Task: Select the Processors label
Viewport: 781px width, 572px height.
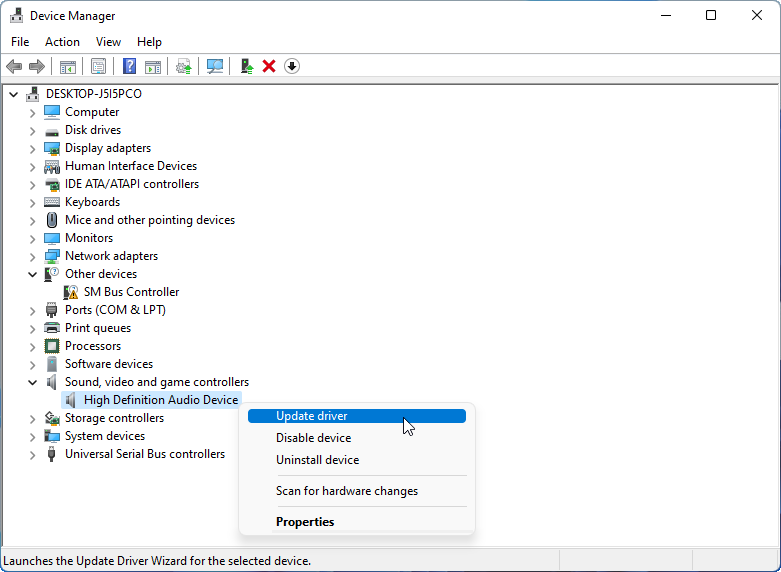Action: (x=93, y=346)
